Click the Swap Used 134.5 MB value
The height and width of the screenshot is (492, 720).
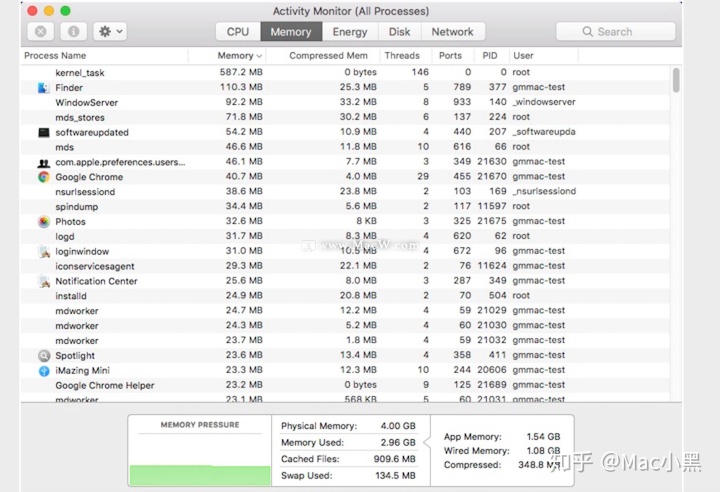click(395, 475)
